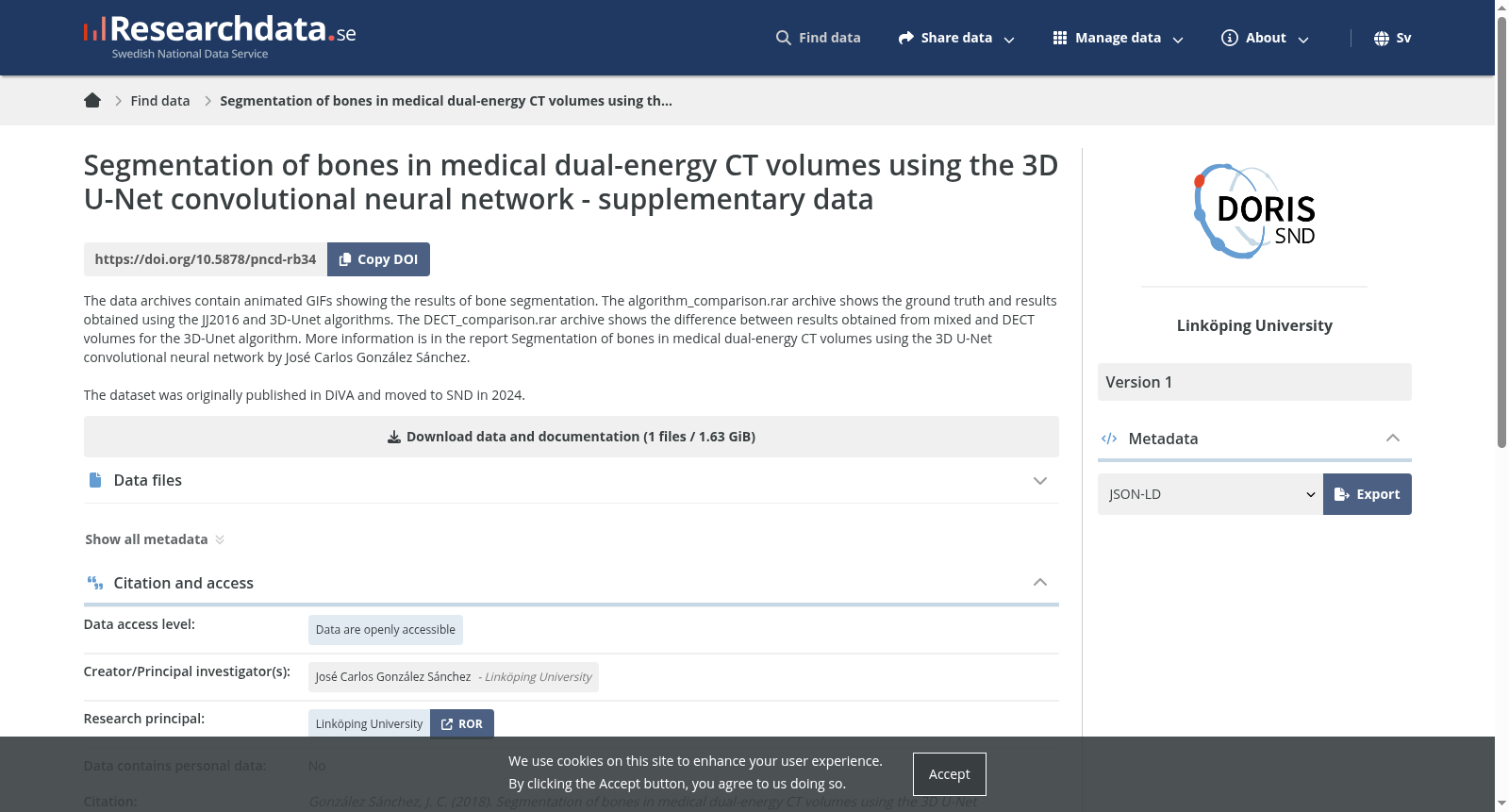Image resolution: width=1509 pixels, height=812 pixels.
Task: Expand the Data files section chevron
Action: pos(1040,481)
